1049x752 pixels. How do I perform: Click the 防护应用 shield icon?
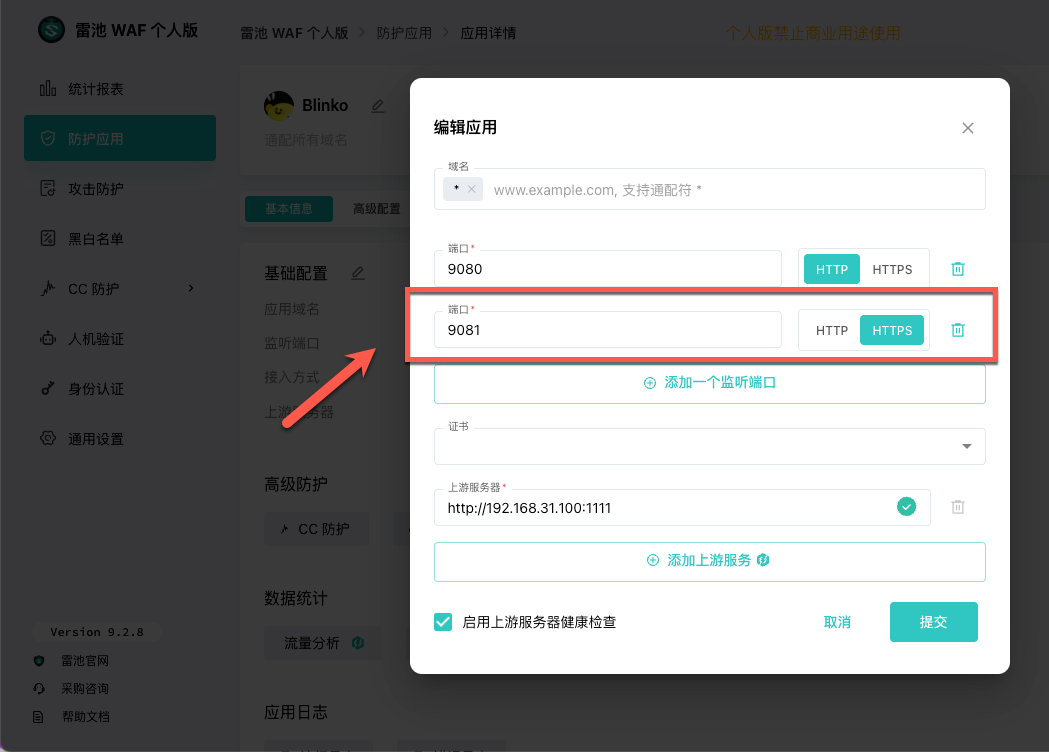click(x=48, y=138)
